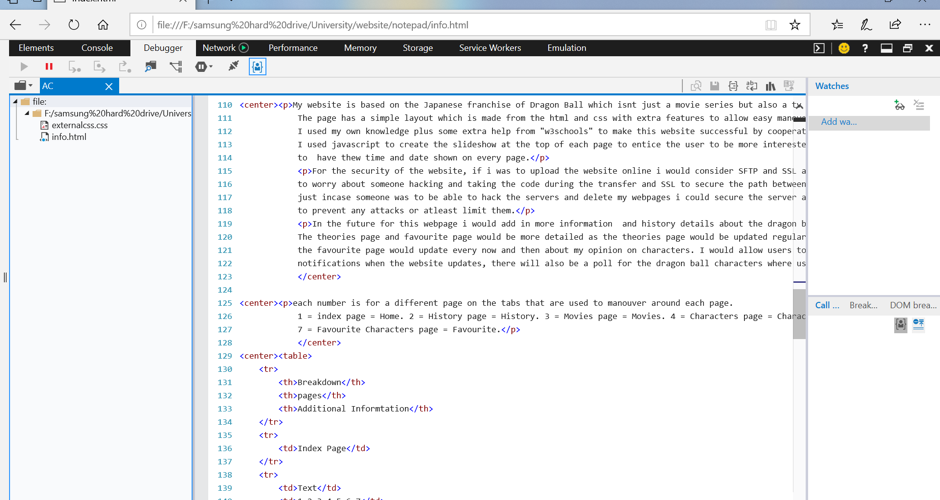Click the code editor vertical scrollbar thumb

click(799, 314)
